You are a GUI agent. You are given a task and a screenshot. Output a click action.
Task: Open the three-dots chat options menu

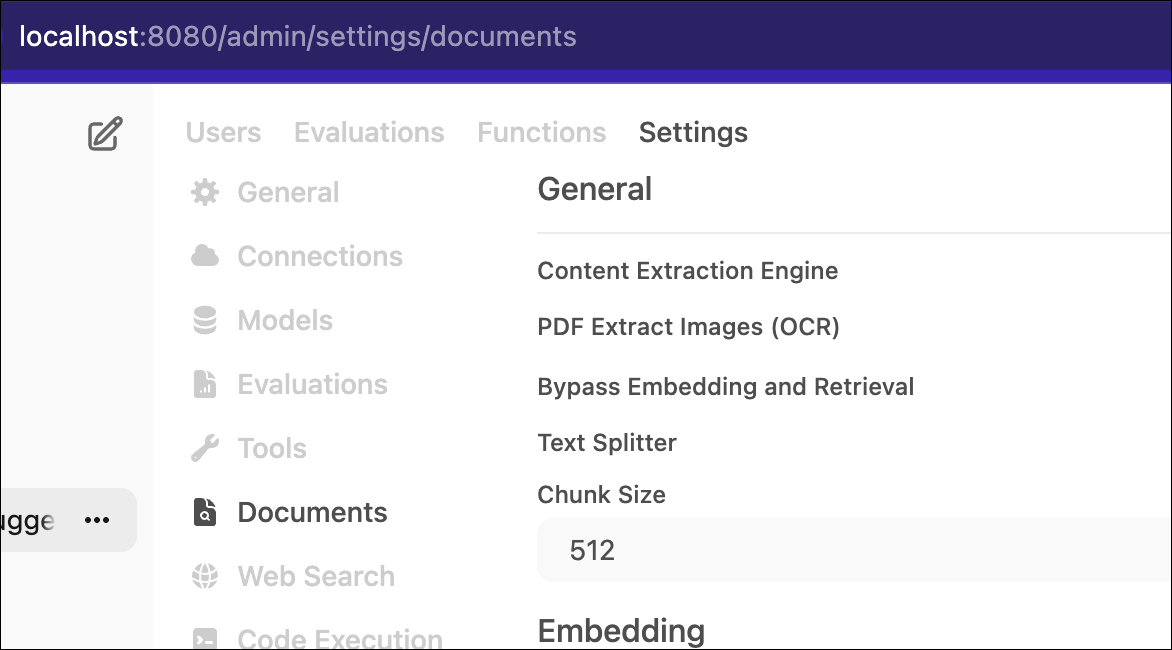97,520
